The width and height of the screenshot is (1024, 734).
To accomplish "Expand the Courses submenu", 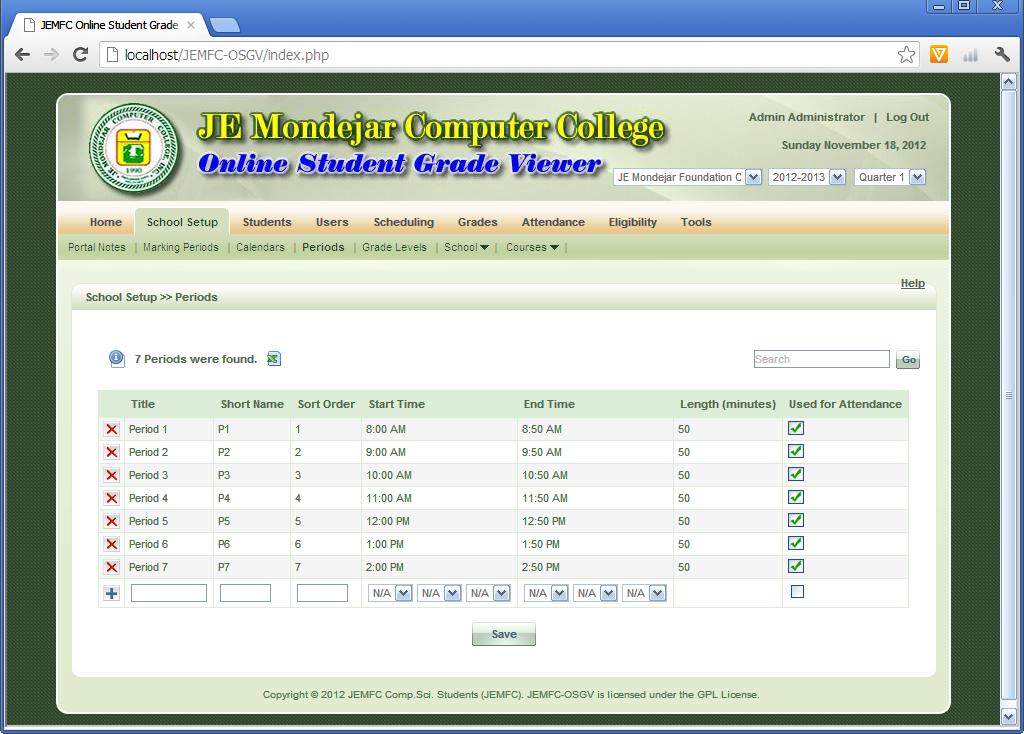I will point(532,247).
